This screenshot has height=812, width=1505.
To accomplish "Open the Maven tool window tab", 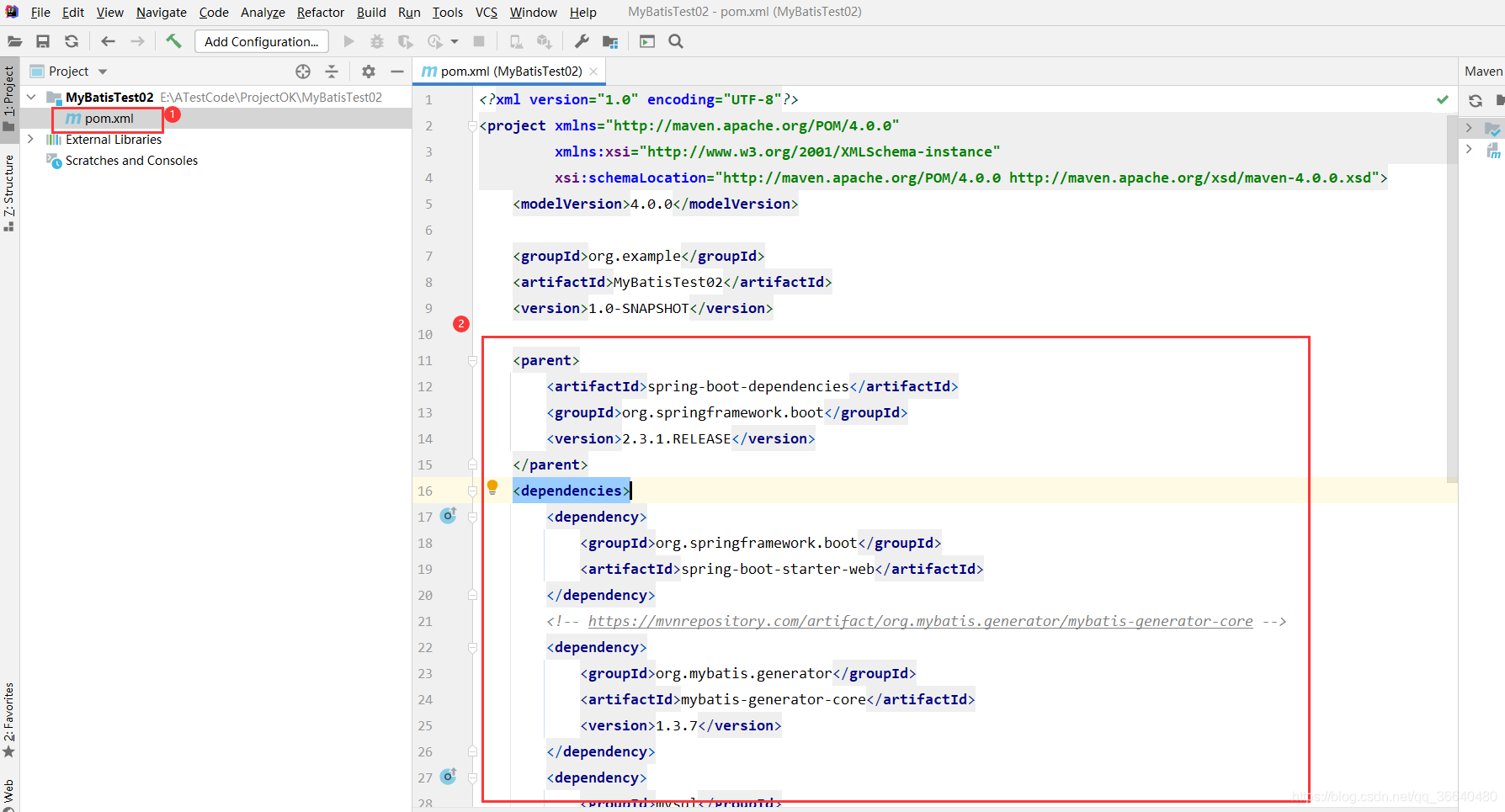I will (1483, 72).
